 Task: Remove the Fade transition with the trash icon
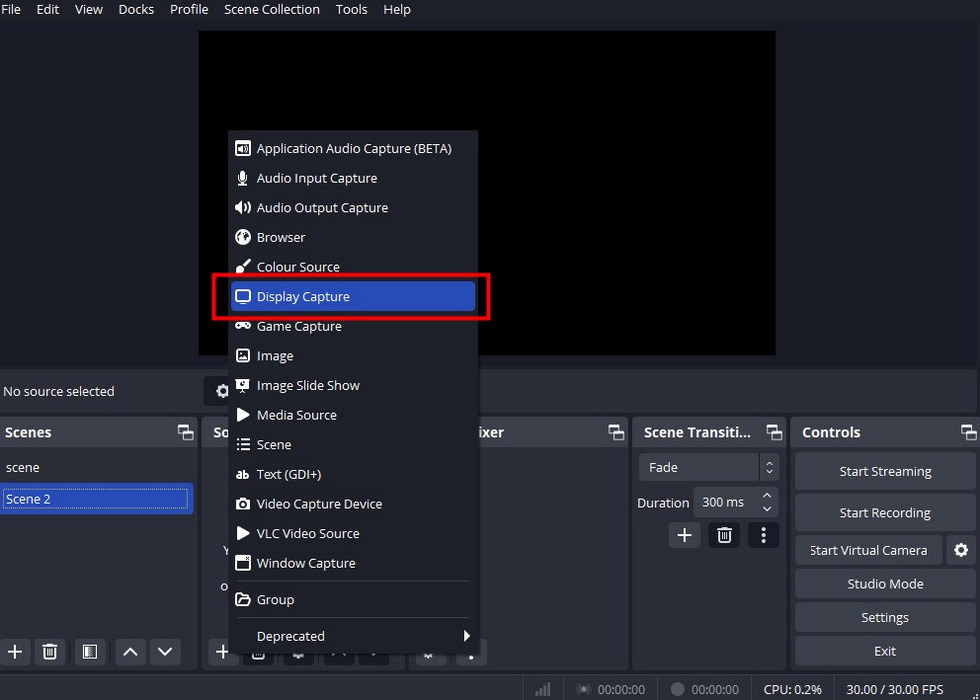point(724,536)
